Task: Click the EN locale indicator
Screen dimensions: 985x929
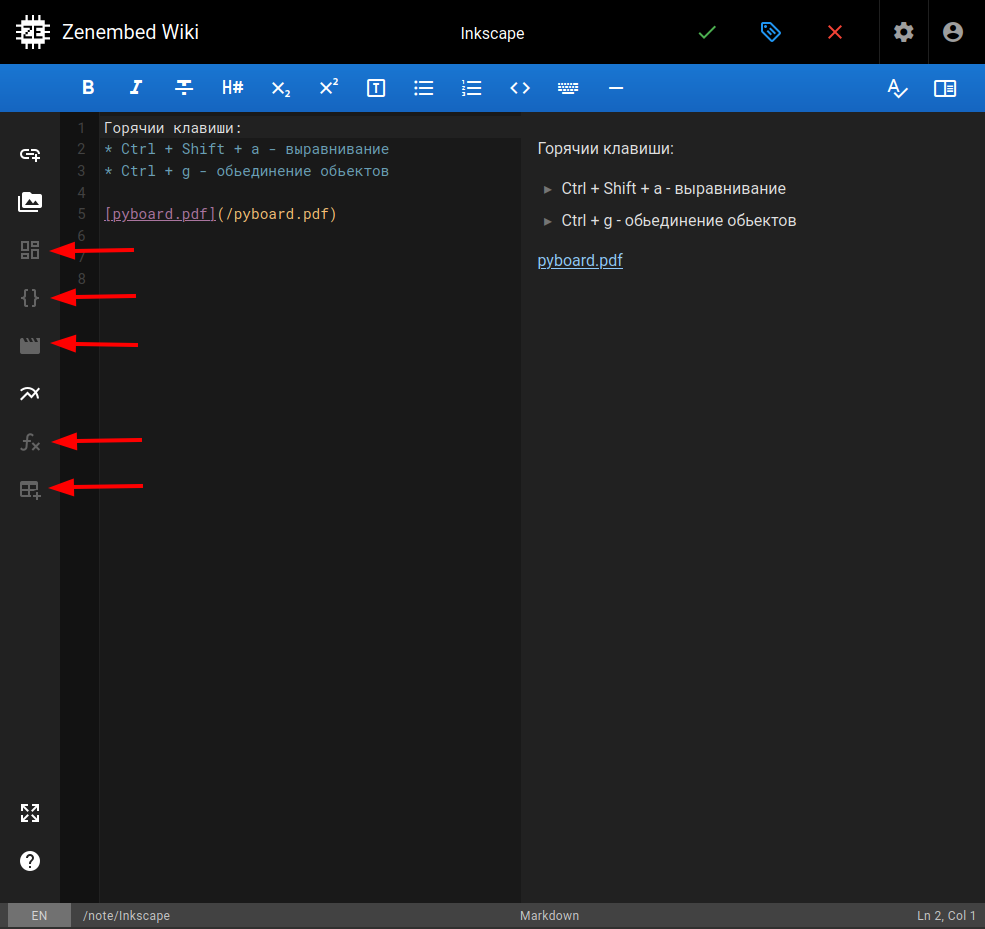Action: pyautogui.click(x=39, y=916)
